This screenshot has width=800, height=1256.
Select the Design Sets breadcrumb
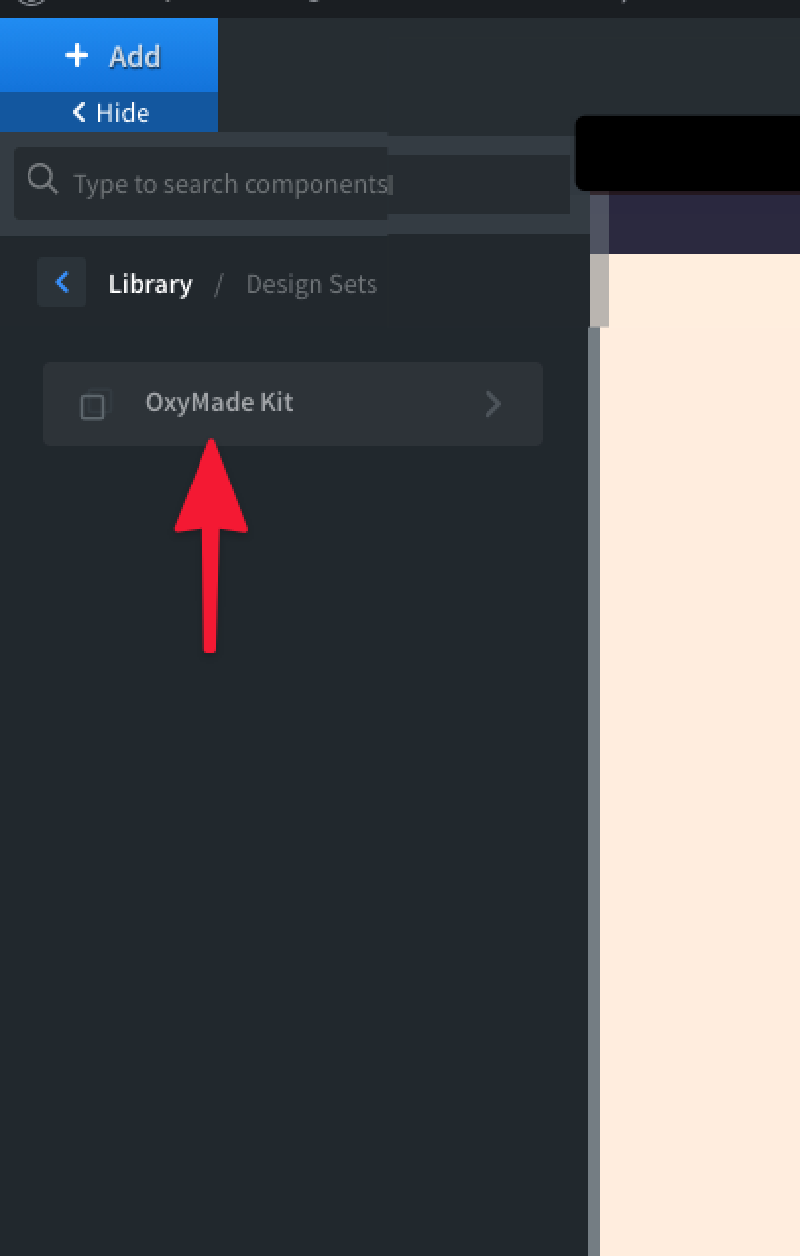[x=311, y=284]
